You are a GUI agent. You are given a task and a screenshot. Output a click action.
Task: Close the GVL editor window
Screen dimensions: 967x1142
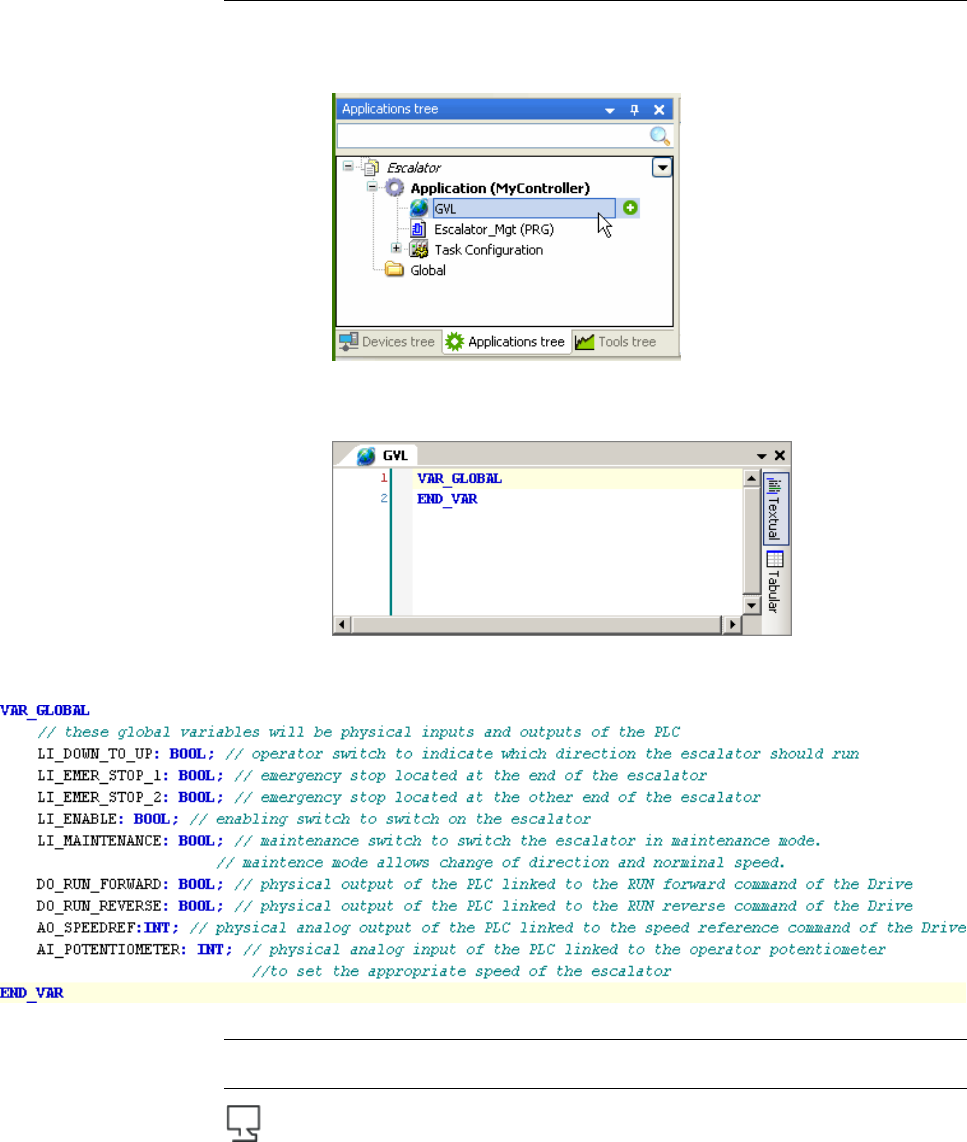point(780,455)
